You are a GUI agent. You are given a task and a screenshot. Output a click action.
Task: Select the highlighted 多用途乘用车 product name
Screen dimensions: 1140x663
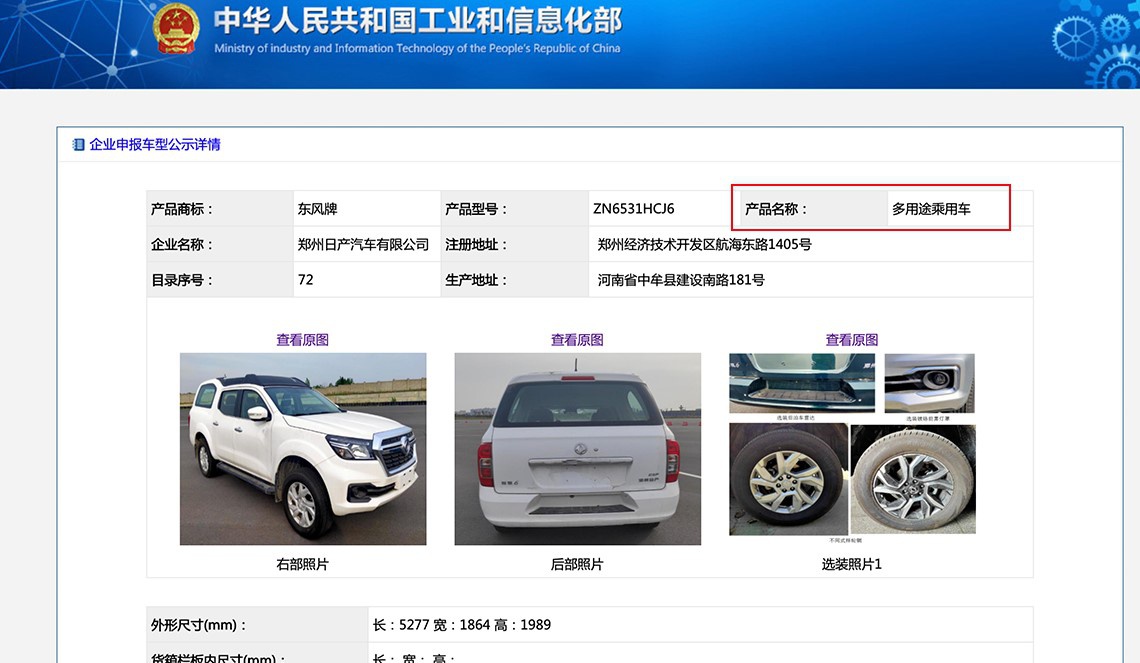(931, 209)
